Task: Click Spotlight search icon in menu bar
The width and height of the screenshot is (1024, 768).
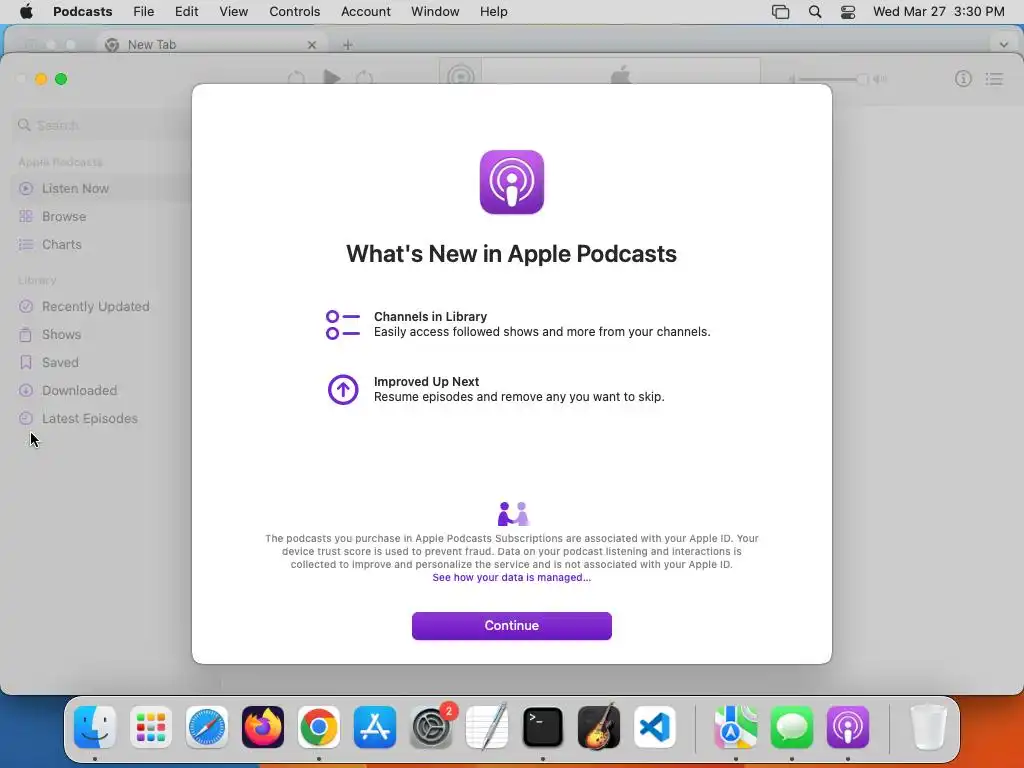Action: coord(814,12)
